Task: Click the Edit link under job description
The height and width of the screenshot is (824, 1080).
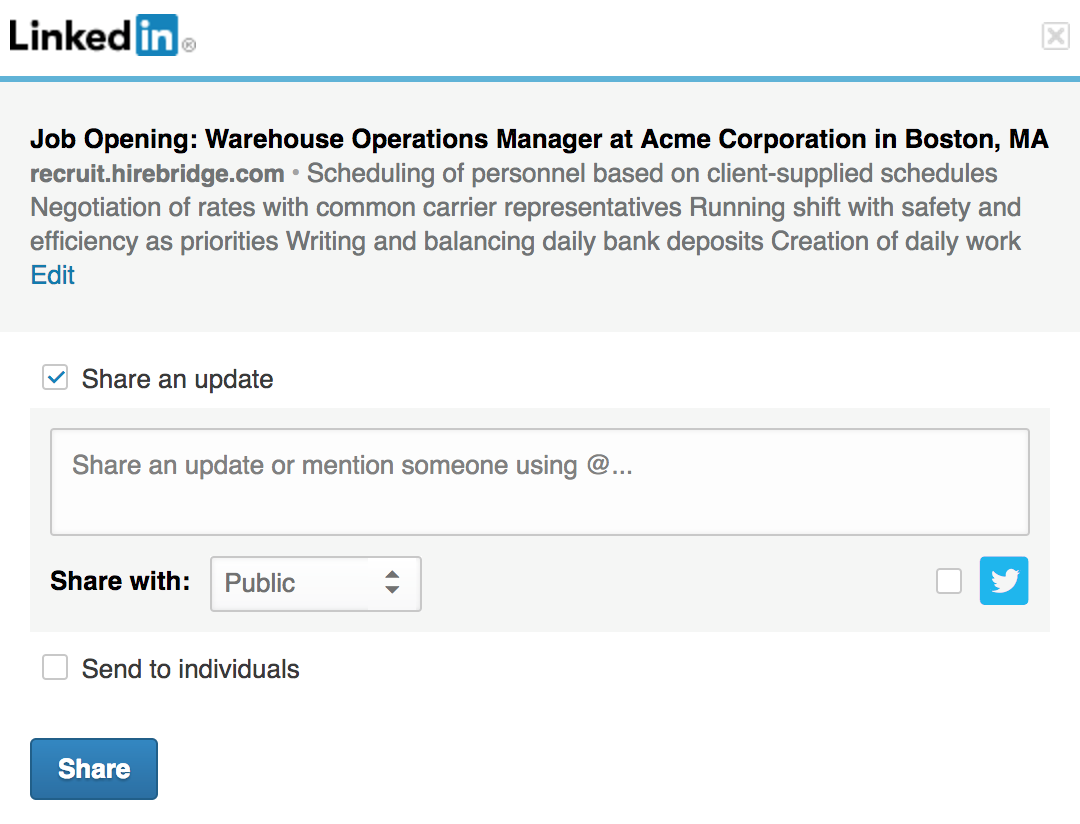Action: point(53,276)
